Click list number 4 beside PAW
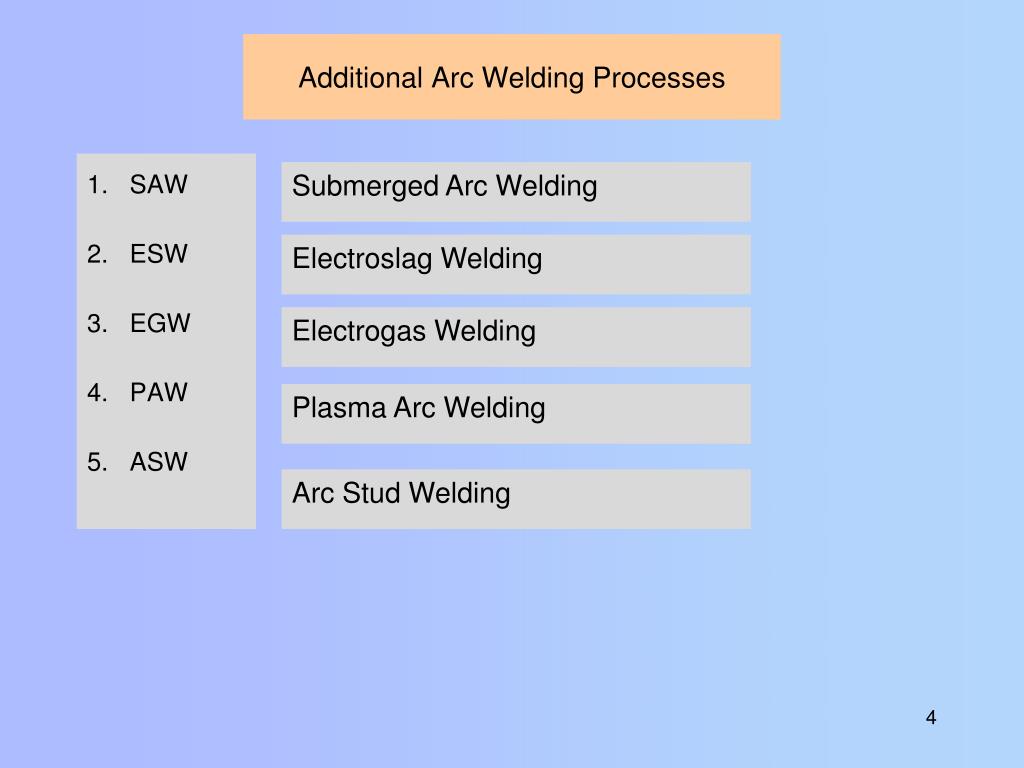The height and width of the screenshot is (768, 1024). (x=97, y=392)
